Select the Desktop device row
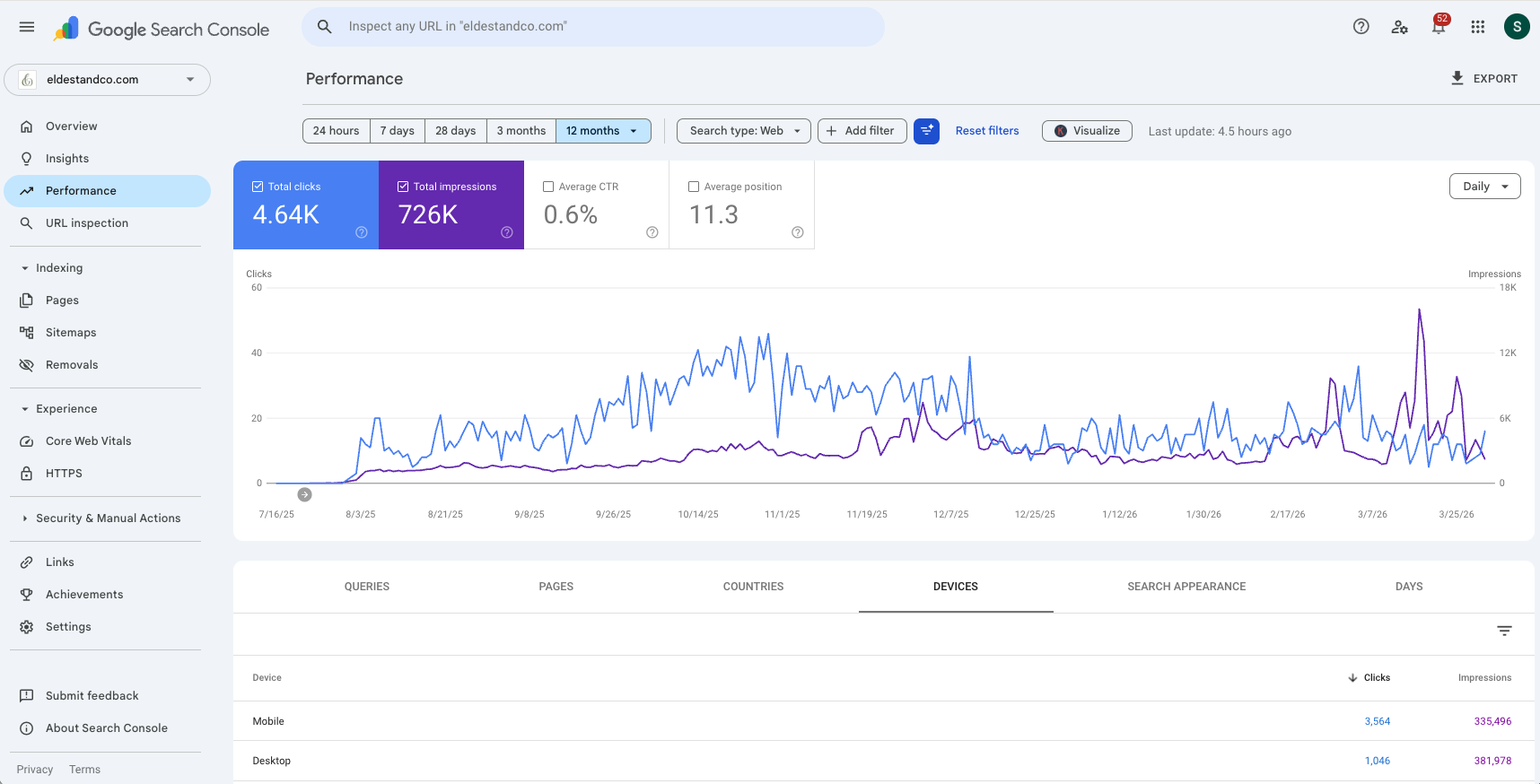The image size is (1540, 784). click(x=883, y=761)
